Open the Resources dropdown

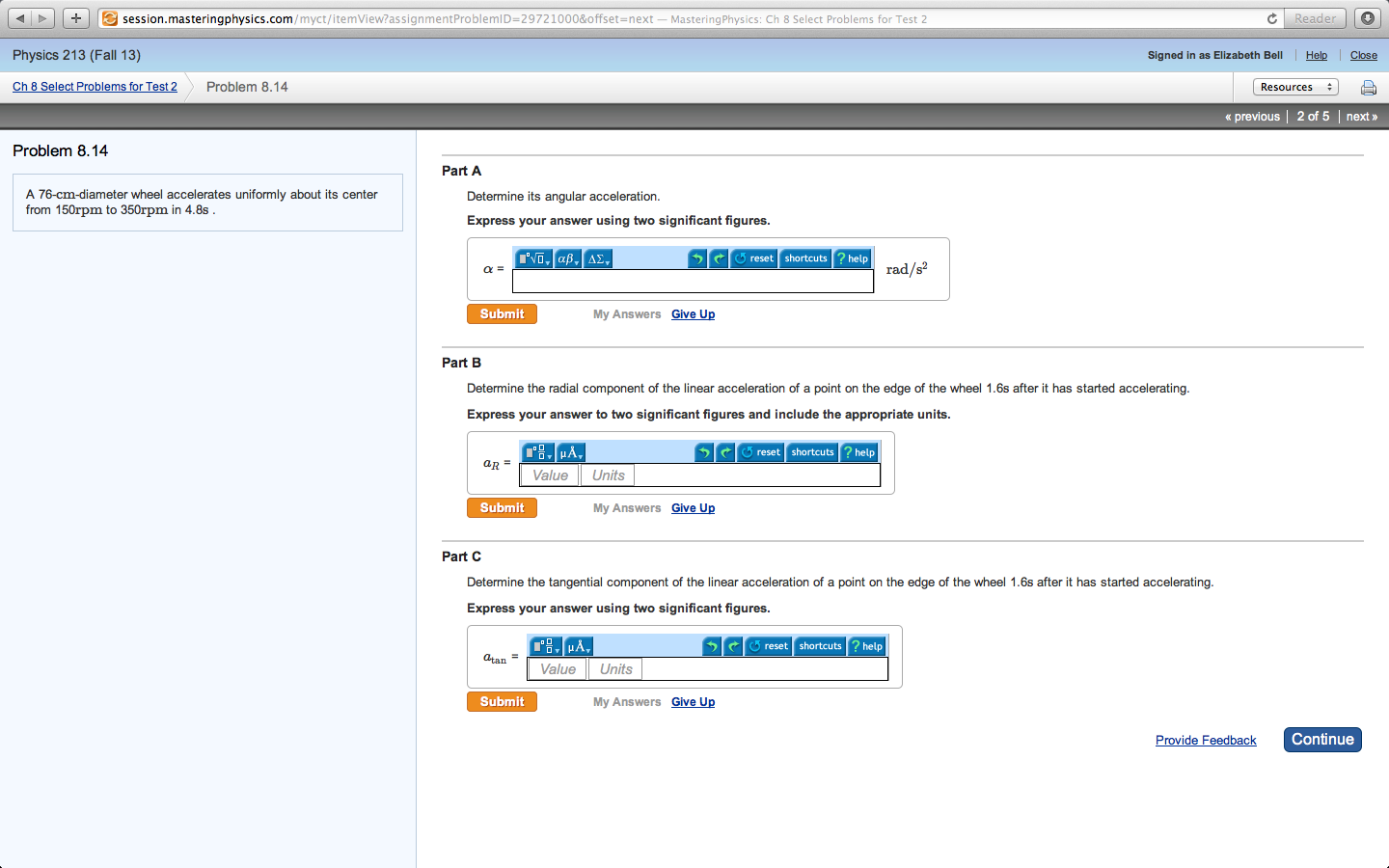click(1295, 87)
